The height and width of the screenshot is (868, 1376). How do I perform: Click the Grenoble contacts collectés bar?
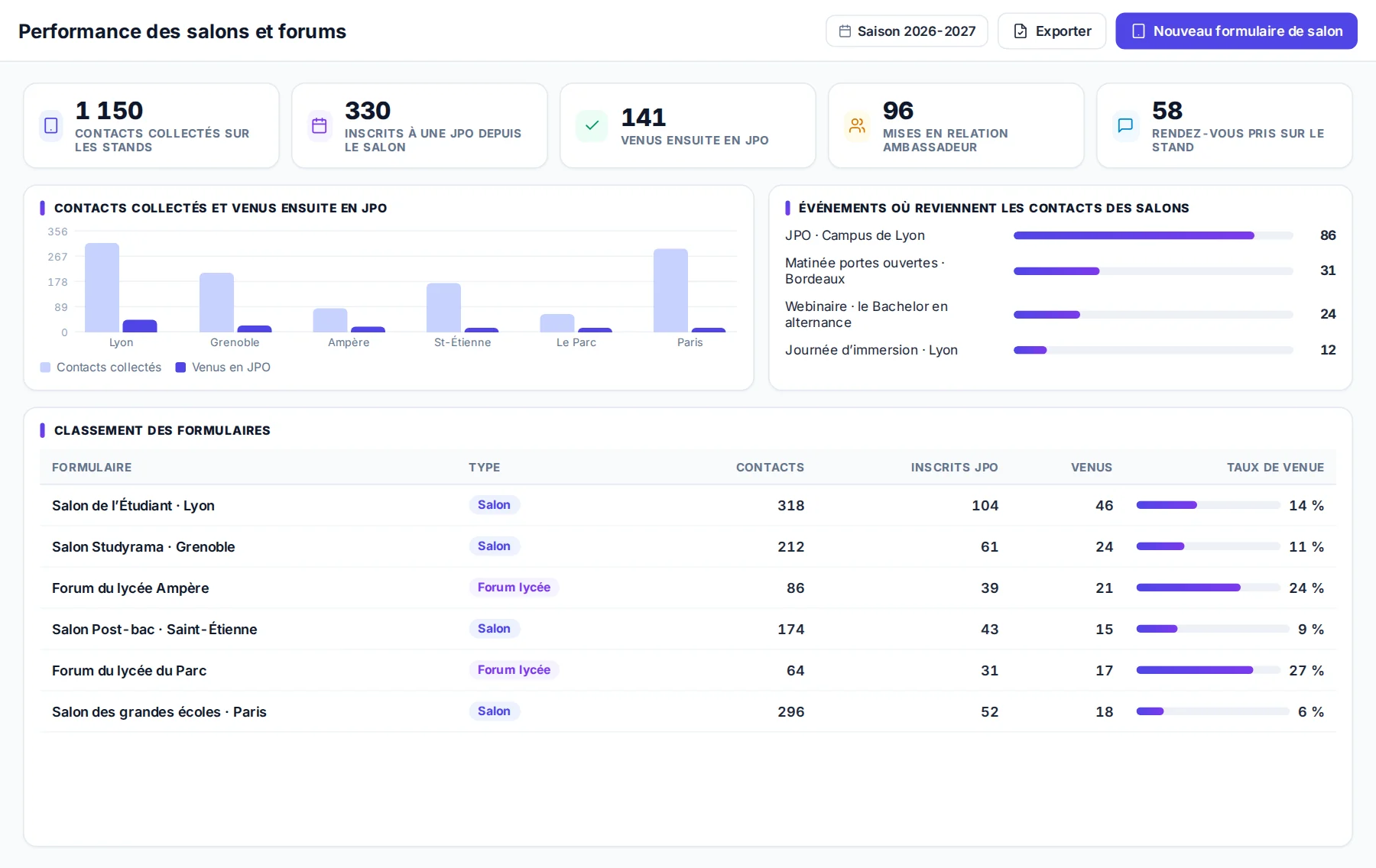click(x=216, y=303)
